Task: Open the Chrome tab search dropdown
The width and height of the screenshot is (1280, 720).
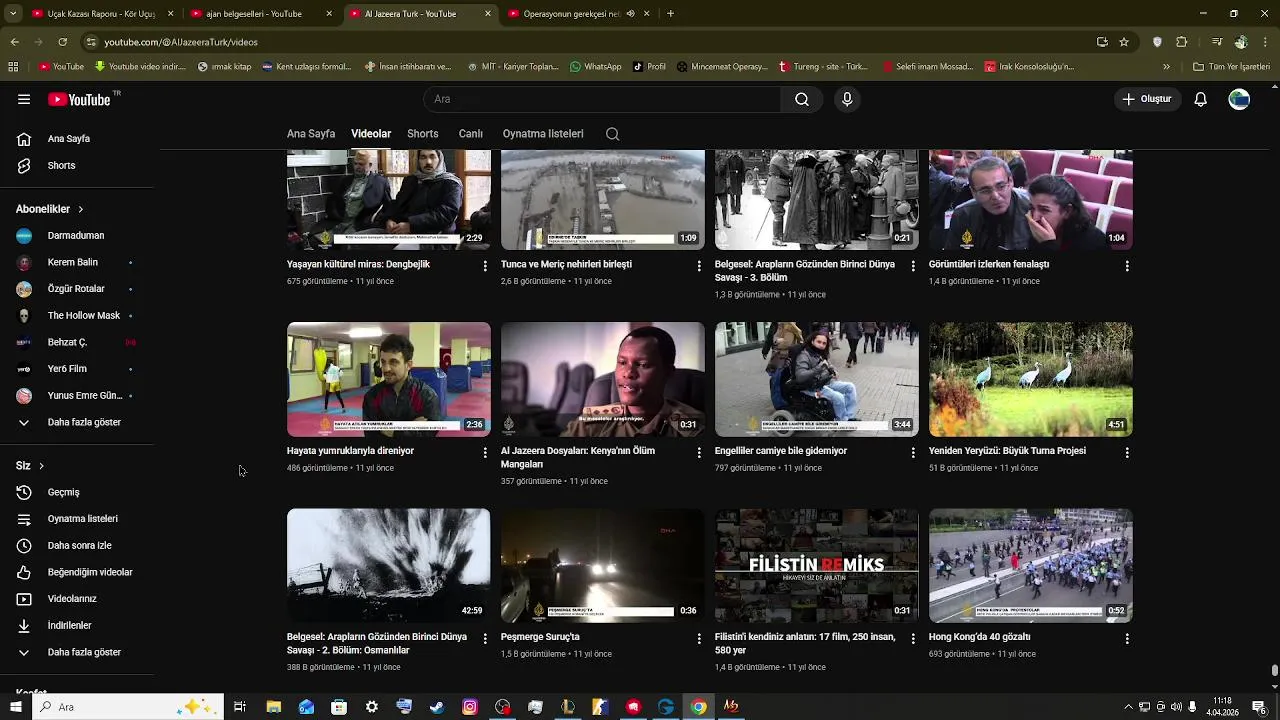Action: pos(13,14)
